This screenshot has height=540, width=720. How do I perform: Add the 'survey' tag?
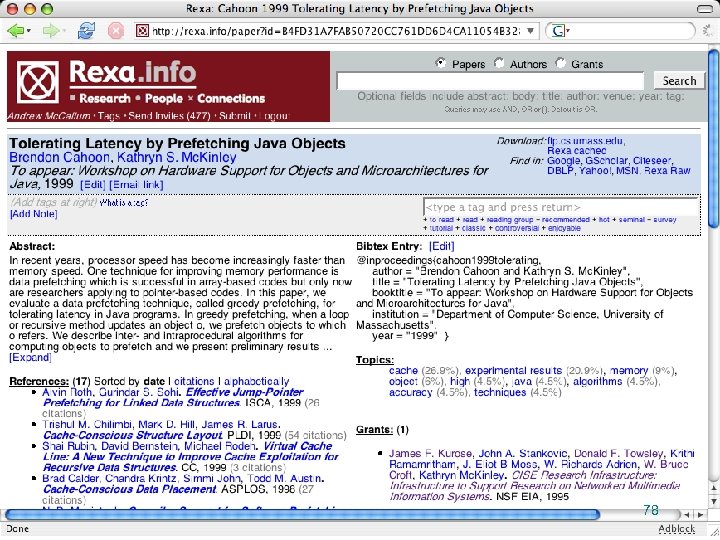[664, 220]
